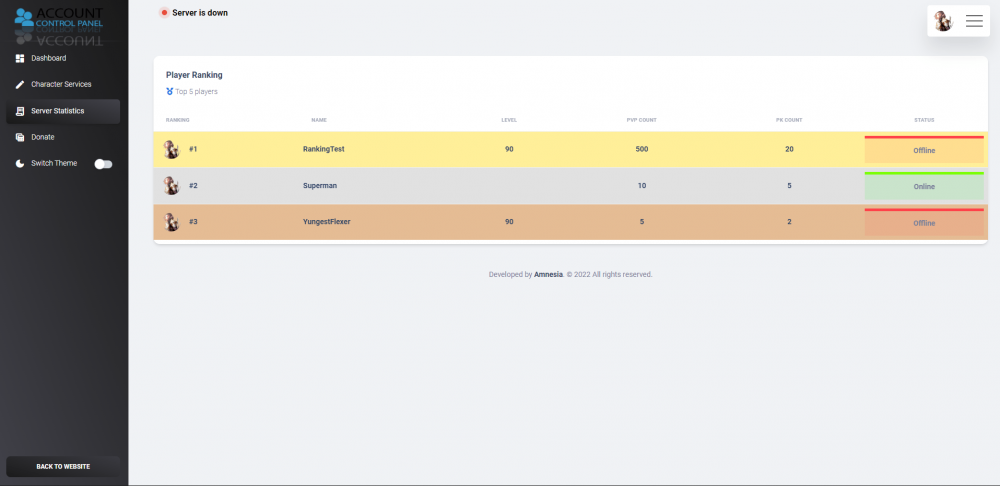Click the Online status badge for Superman

tap(924, 187)
